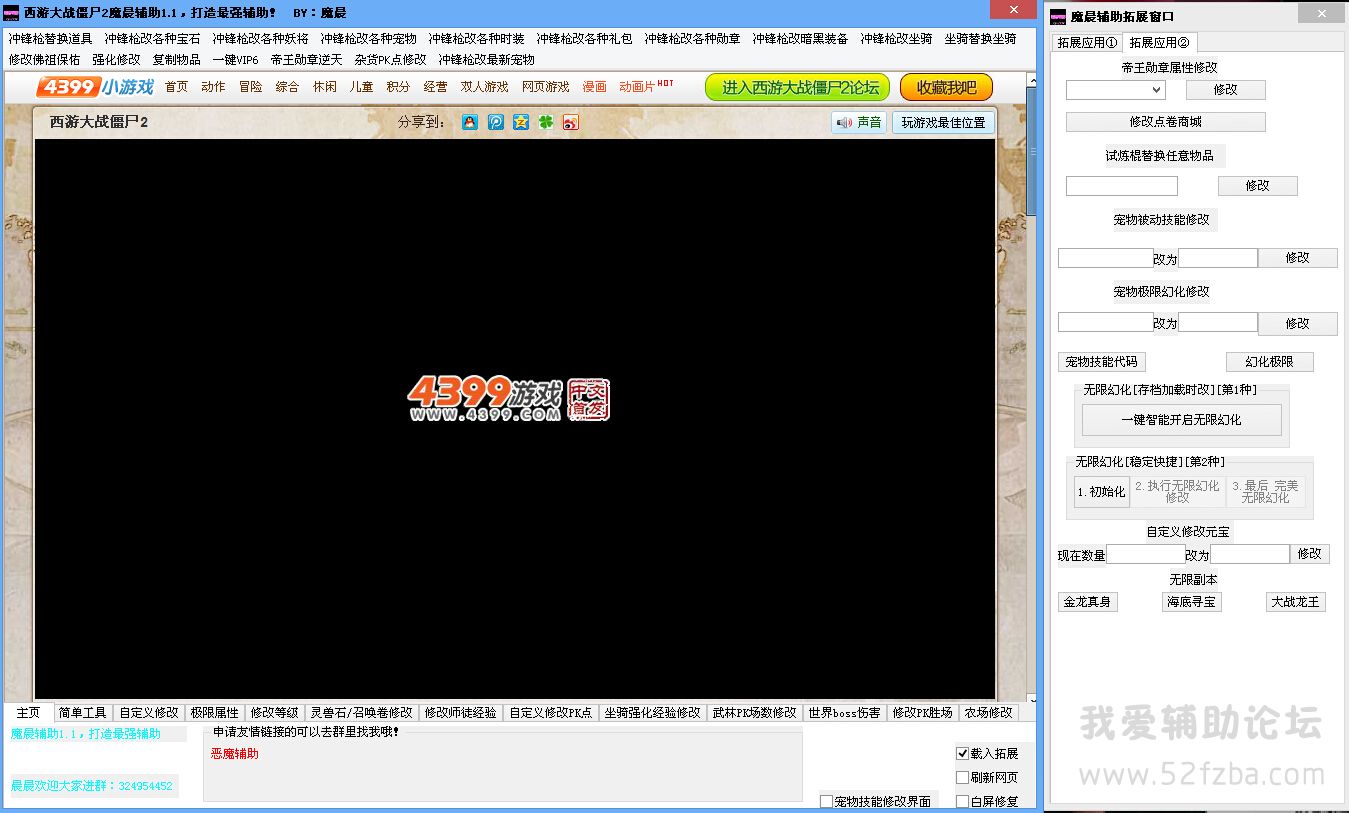Check the 白屏修复 checkbox
Screen dimensions: 1349x813
[963, 801]
